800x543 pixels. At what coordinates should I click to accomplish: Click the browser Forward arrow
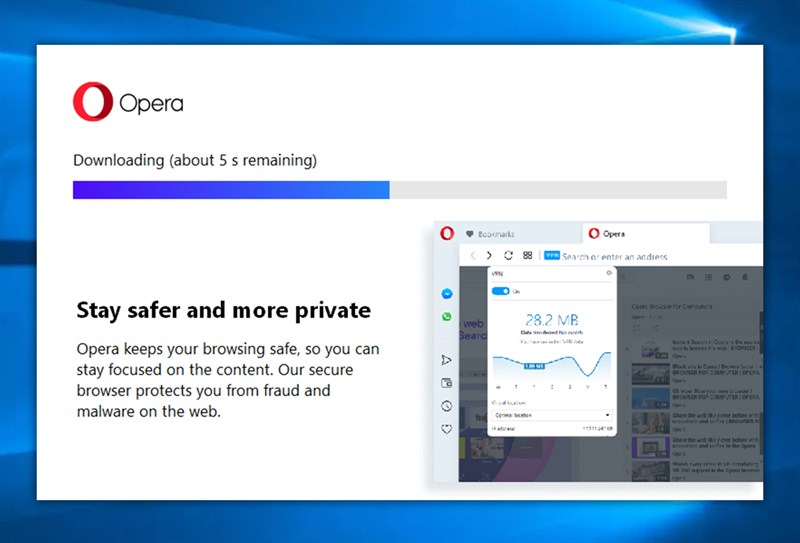click(489, 255)
